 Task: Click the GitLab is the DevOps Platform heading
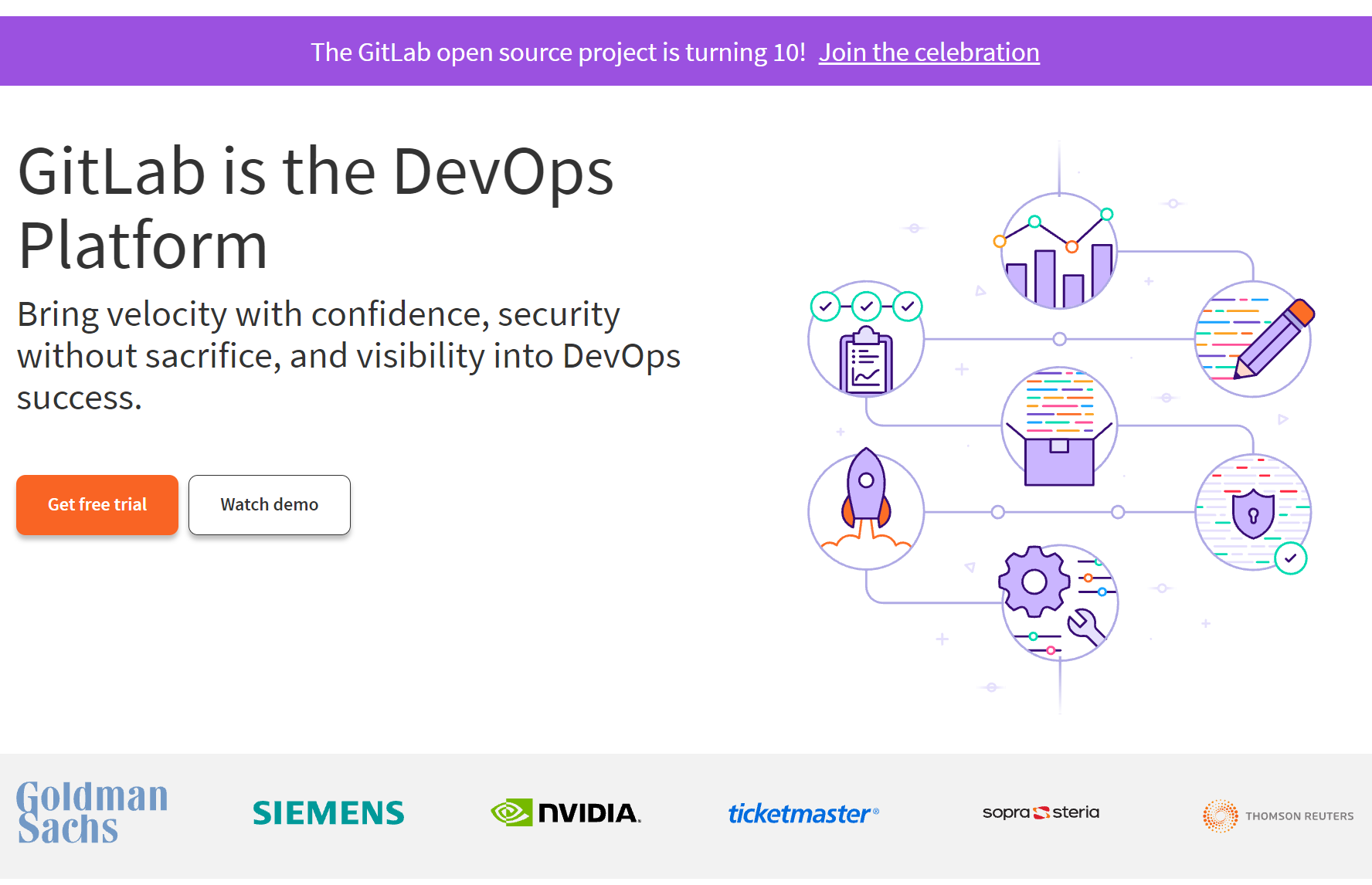pyautogui.click(x=316, y=208)
